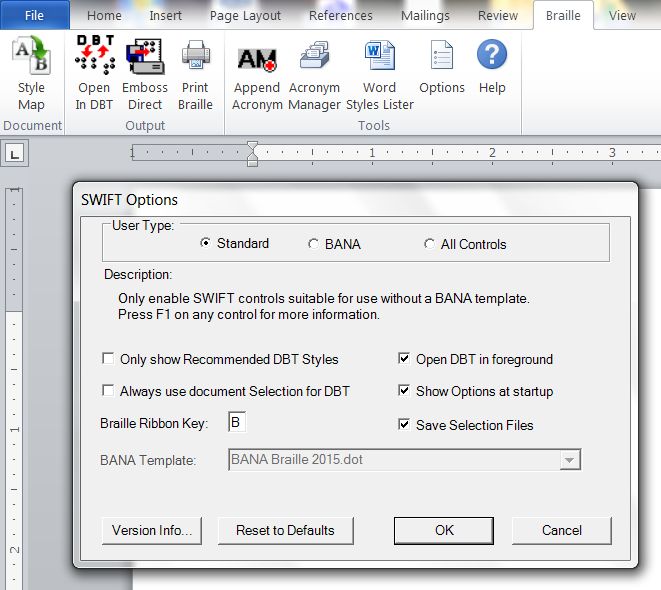Confirm with the OK button
Screen dimensions: 661x590
point(444,531)
